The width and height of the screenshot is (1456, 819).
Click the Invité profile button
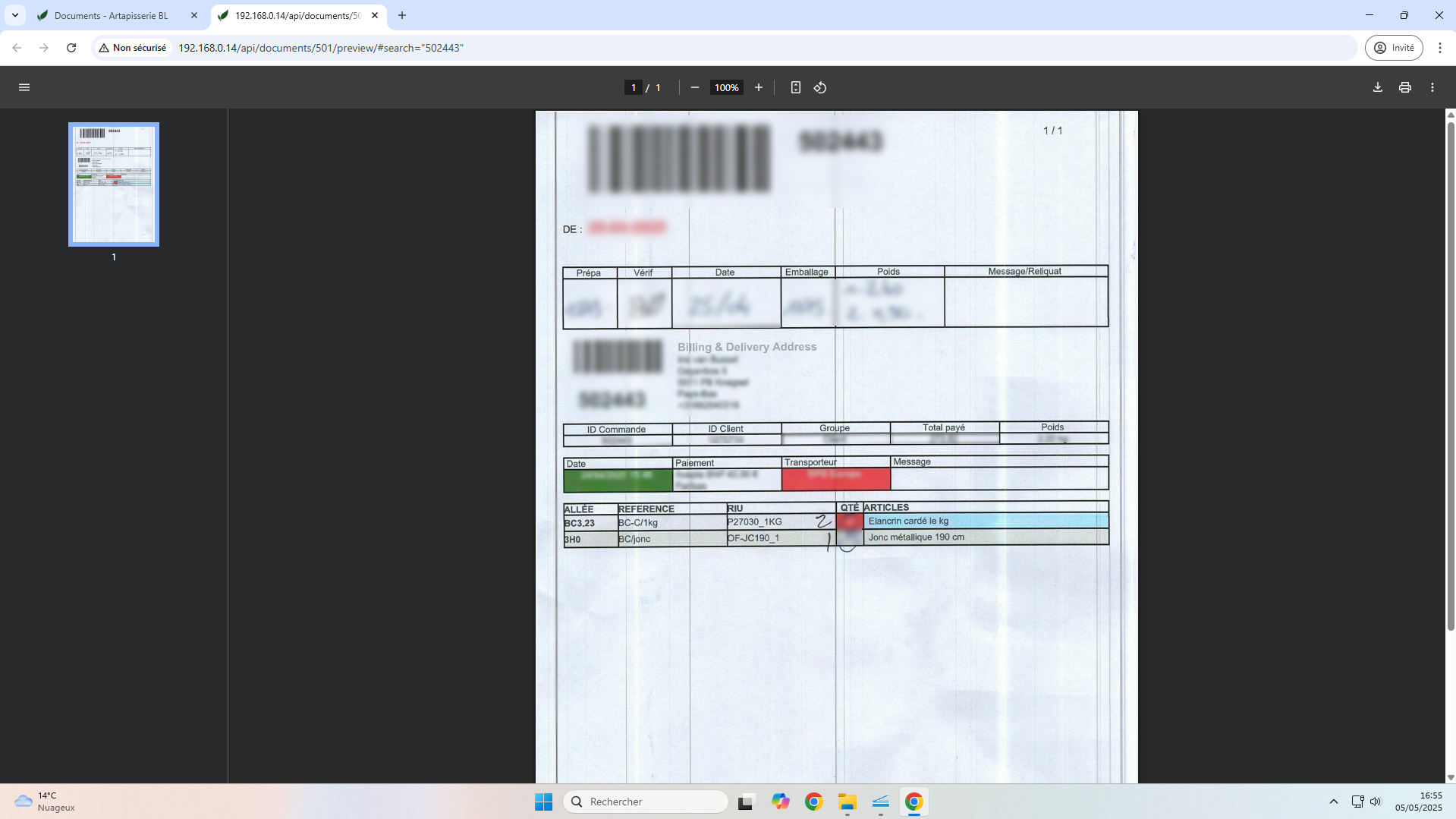click(x=1394, y=48)
